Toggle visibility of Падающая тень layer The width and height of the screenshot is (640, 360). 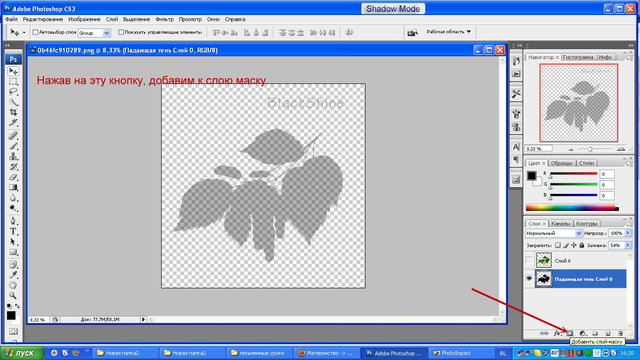[x=529, y=279]
